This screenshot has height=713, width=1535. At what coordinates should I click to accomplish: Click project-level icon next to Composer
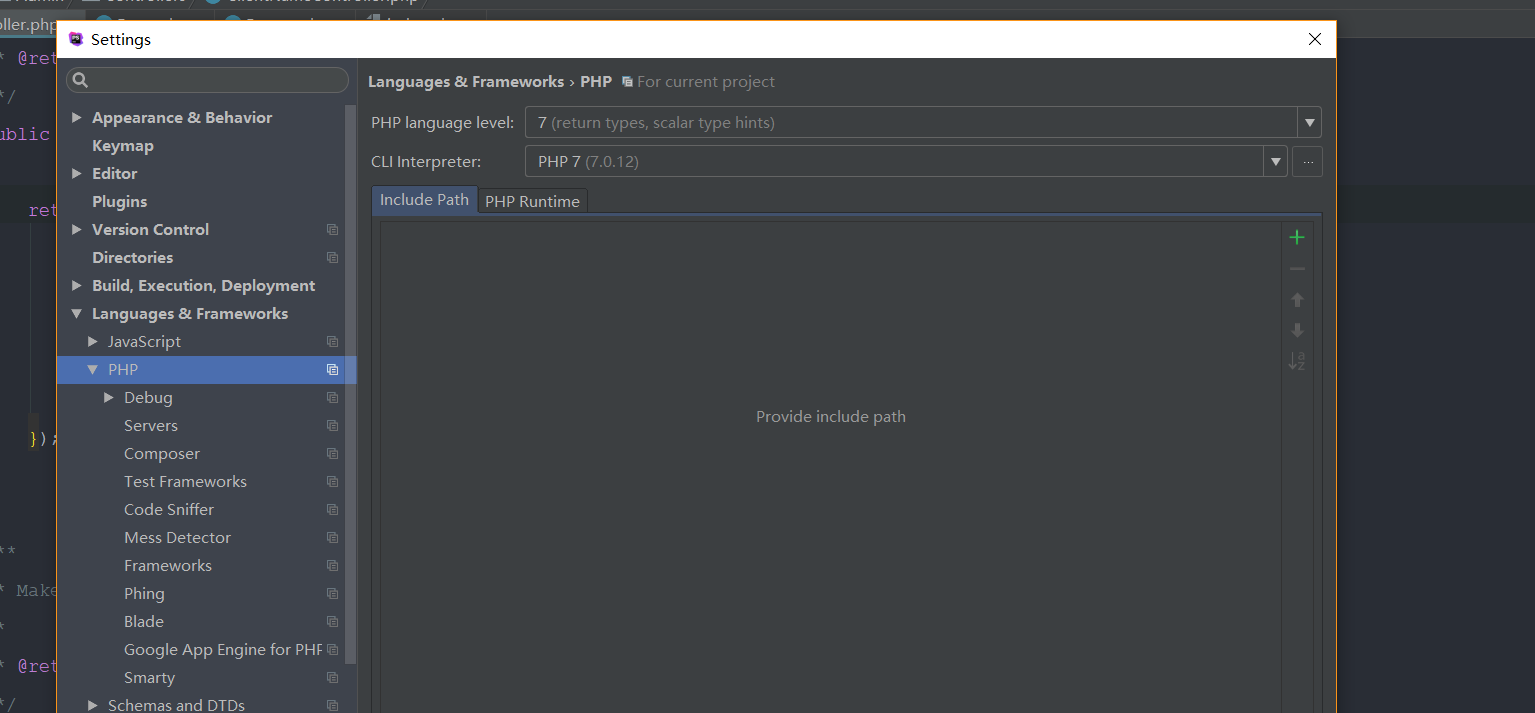coord(333,454)
